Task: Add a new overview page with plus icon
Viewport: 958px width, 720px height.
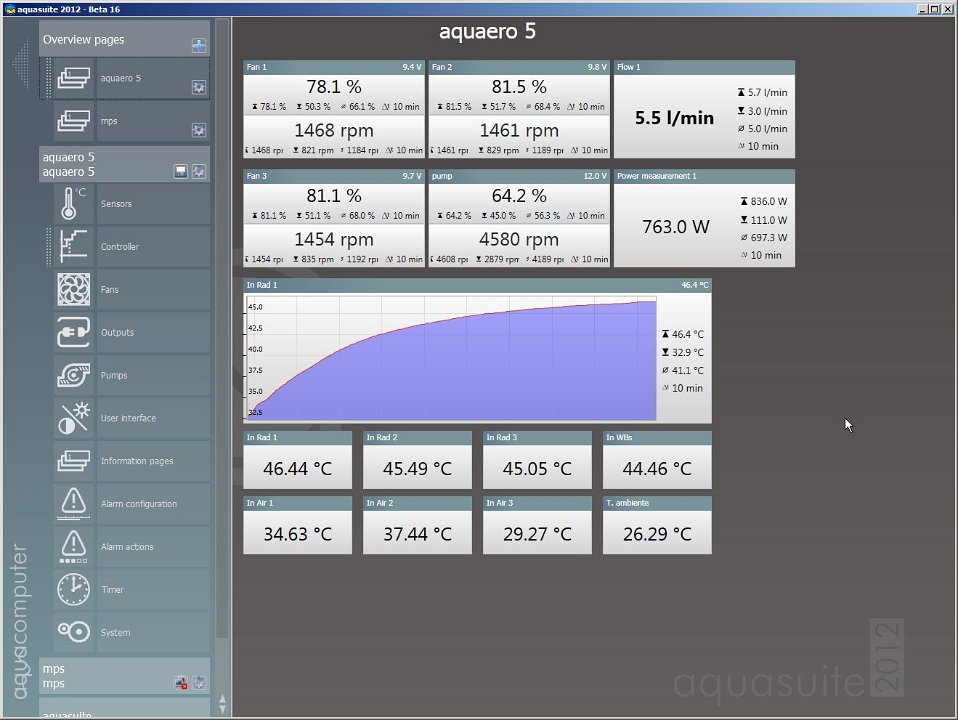Action: [x=199, y=46]
